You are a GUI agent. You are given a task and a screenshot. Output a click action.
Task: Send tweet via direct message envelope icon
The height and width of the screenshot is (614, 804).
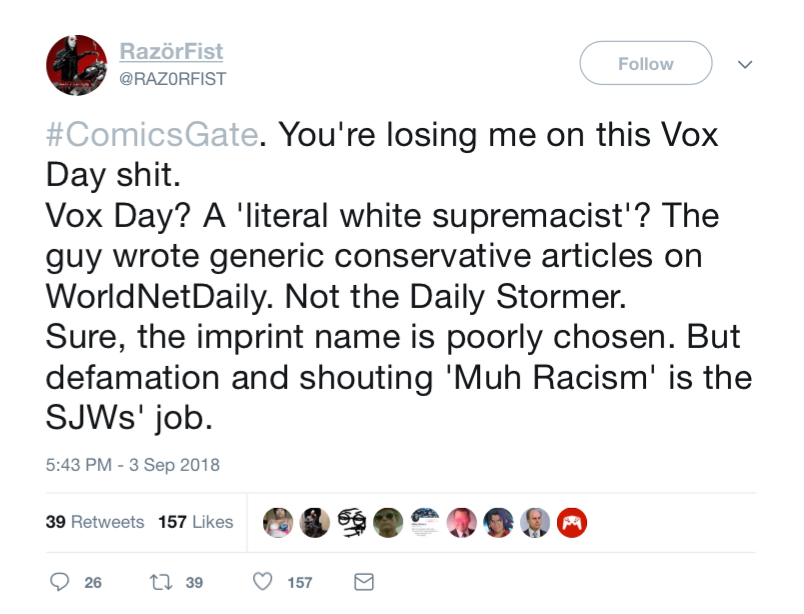pos(364,582)
